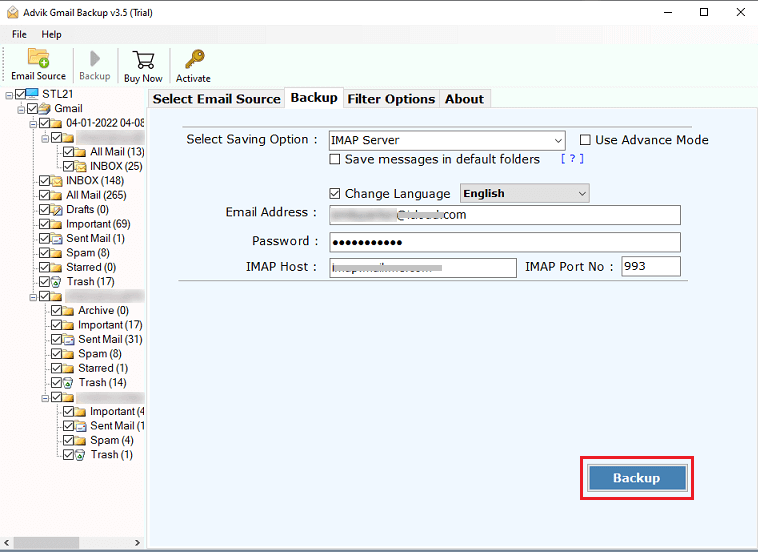Select the Important (69) tree row
The height and width of the screenshot is (552, 758).
point(98,224)
